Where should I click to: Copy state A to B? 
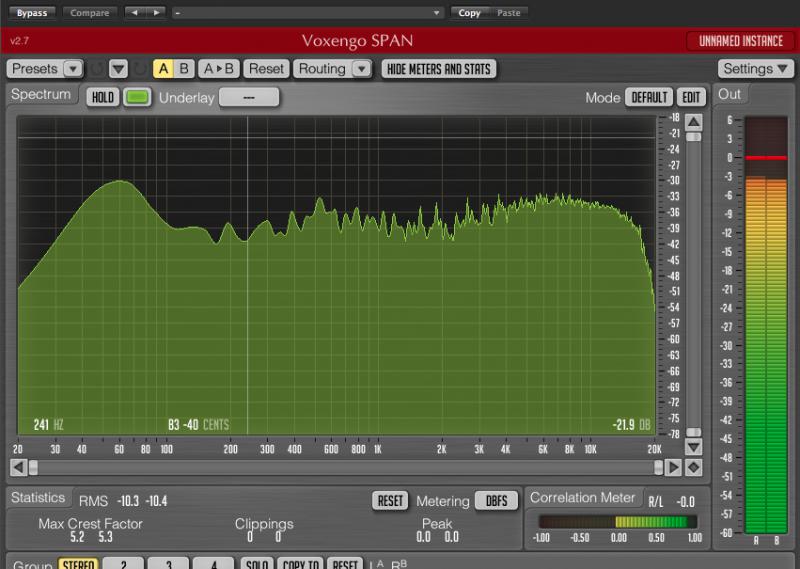(x=218, y=68)
